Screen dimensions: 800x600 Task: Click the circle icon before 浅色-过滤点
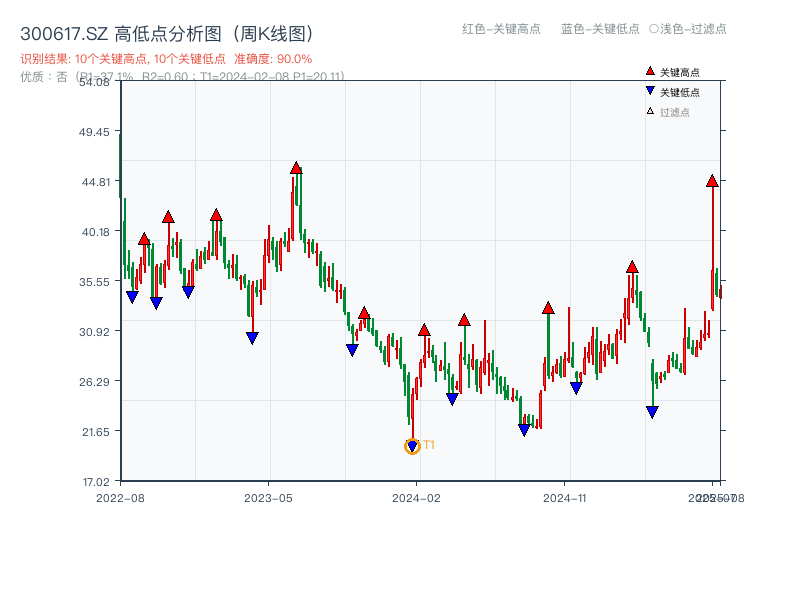click(x=654, y=29)
